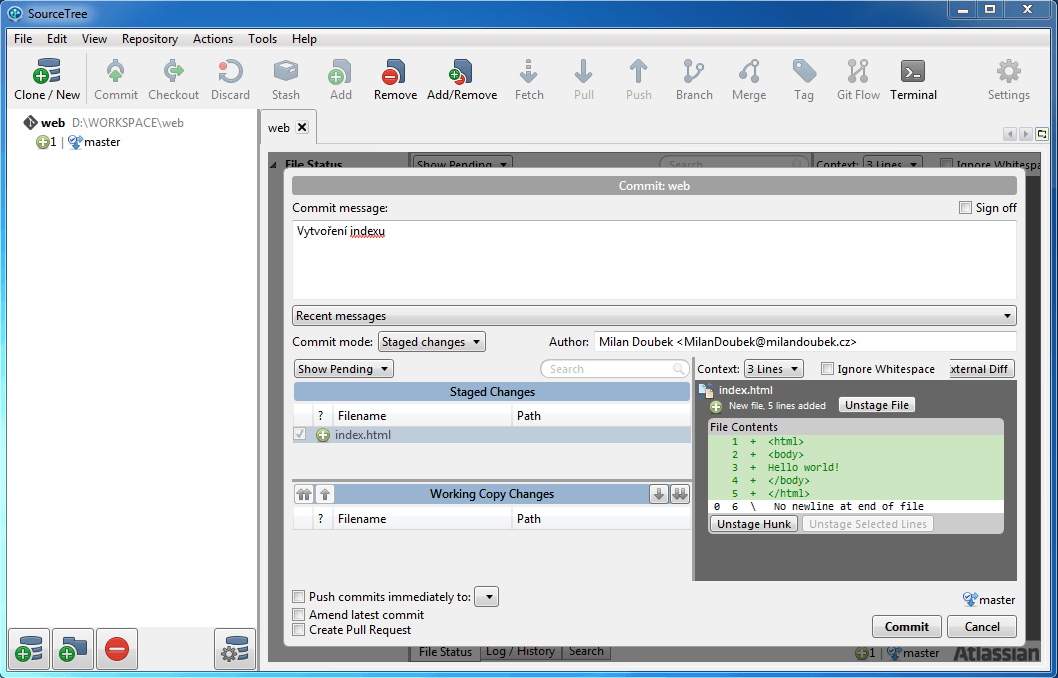Switch to the Log / History tab
Screen dimensions: 1058x678
pos(520,651)
